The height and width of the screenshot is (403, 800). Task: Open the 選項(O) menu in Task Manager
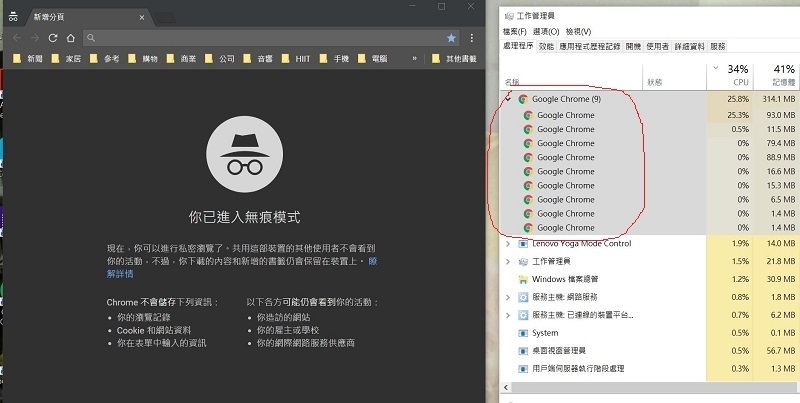546,32
